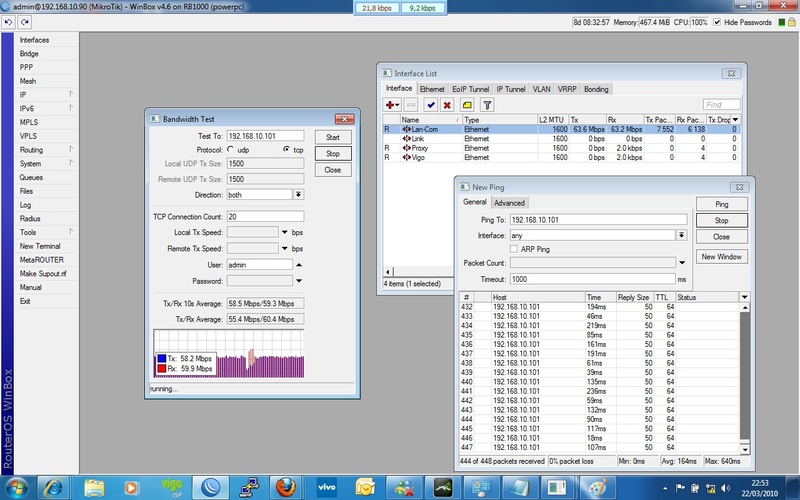This screenshot has height=500, width=800.
Task: Open the Direction dropdown in Bandwidth Test
Action: pos(298,195)
